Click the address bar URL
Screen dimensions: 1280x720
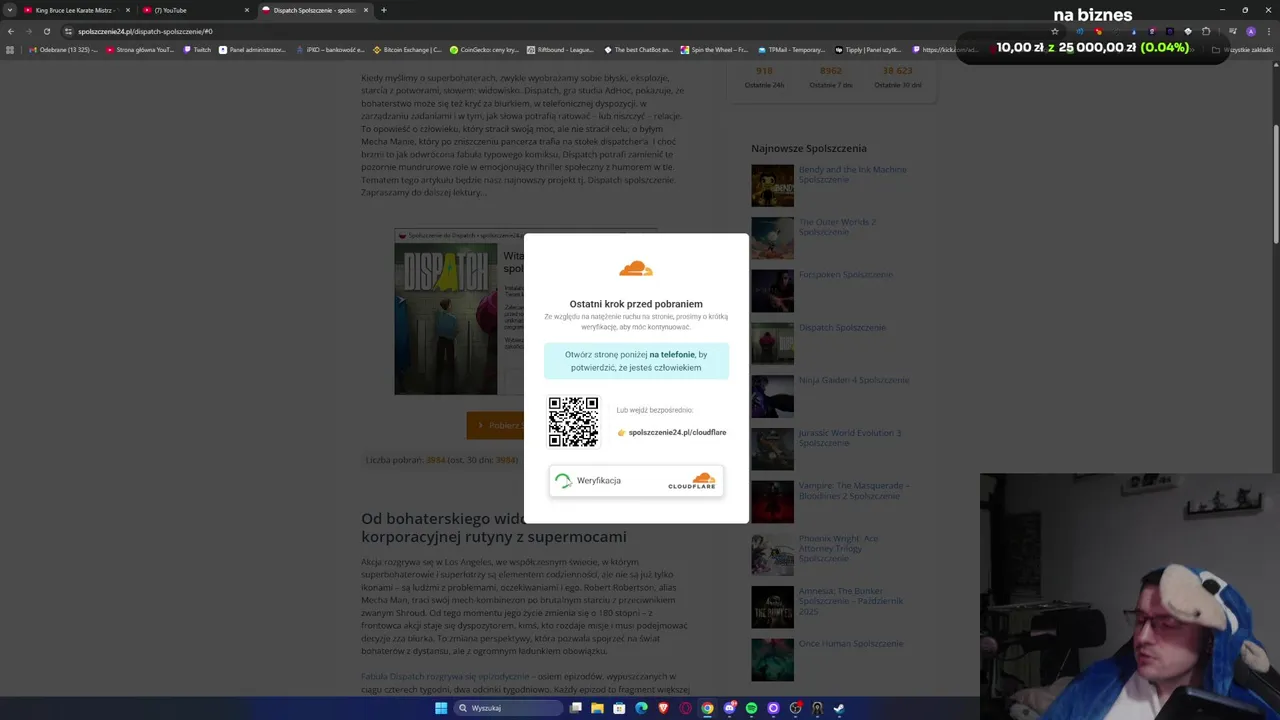[x=145, y=31]
